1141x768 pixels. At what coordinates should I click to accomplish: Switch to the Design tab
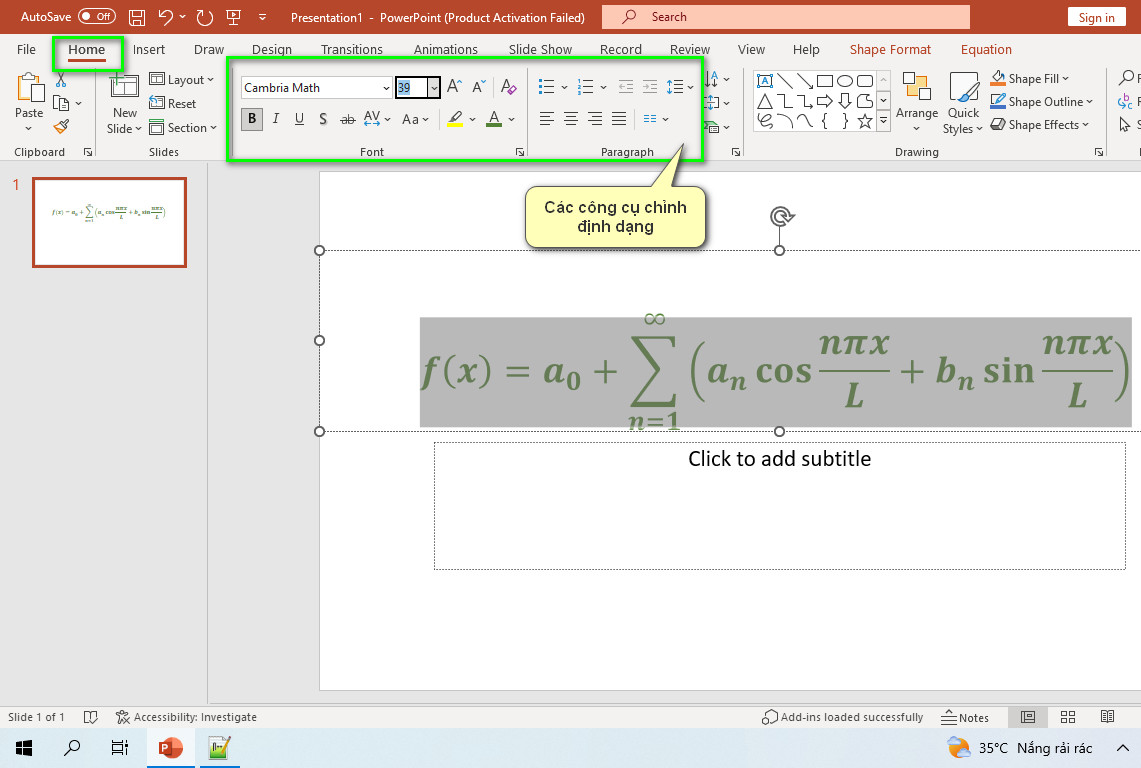271,50
